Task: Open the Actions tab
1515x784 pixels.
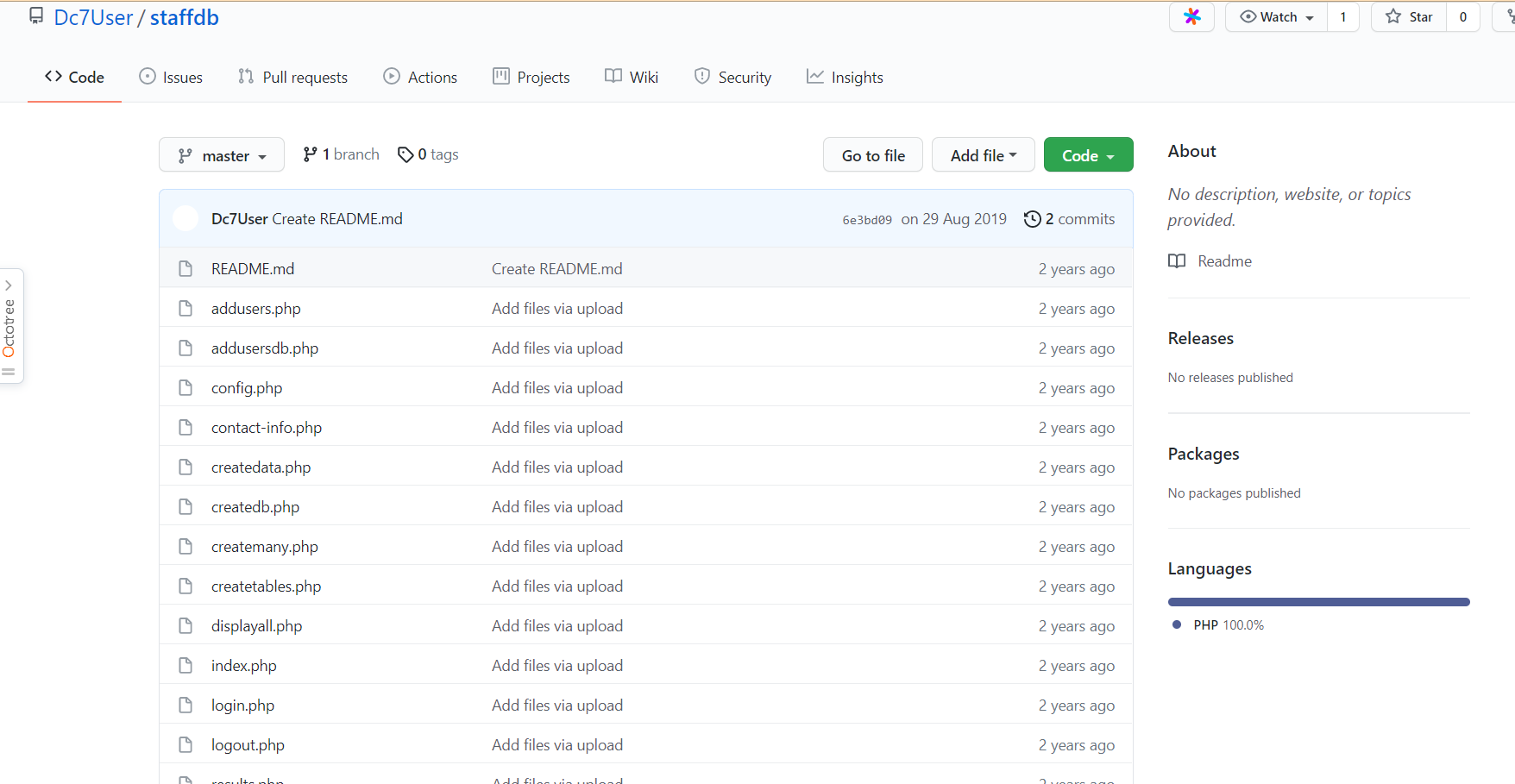Action: pos(420,77)
